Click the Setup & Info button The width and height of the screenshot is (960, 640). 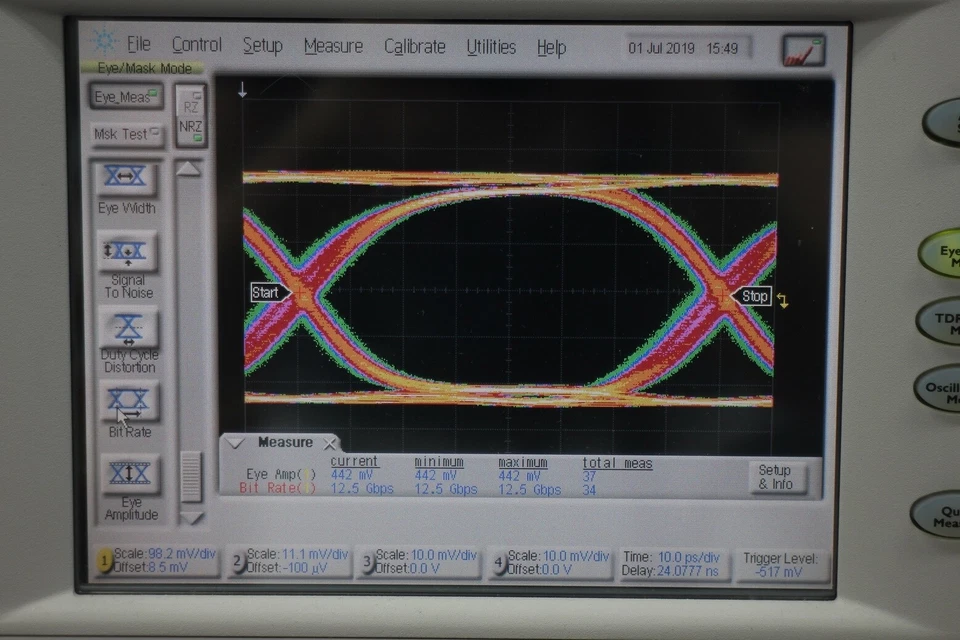[x=777, y=478]
